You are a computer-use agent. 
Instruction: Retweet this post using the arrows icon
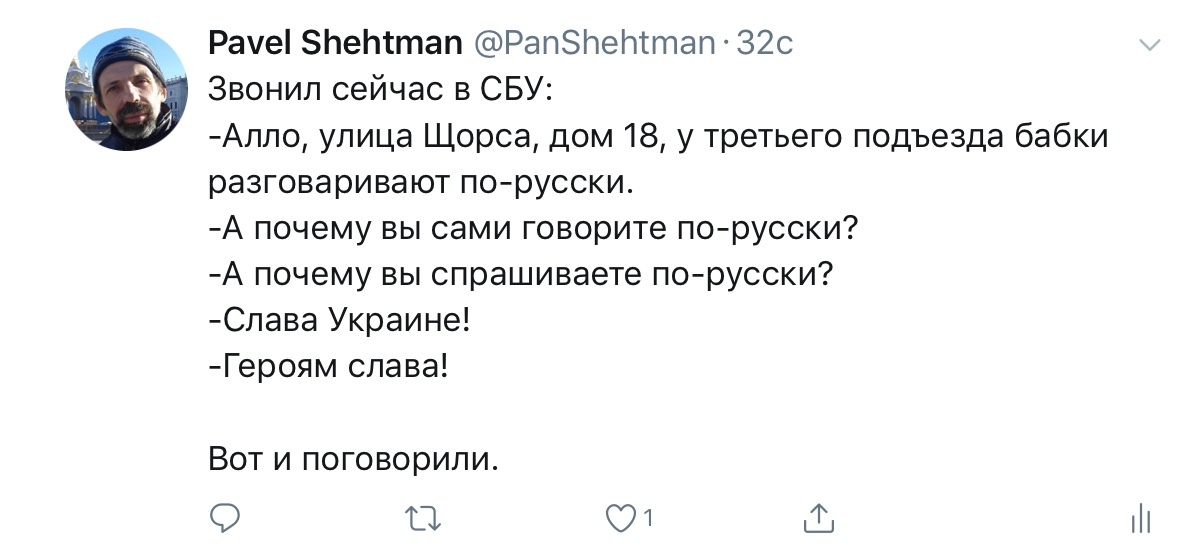coord(422,519)
